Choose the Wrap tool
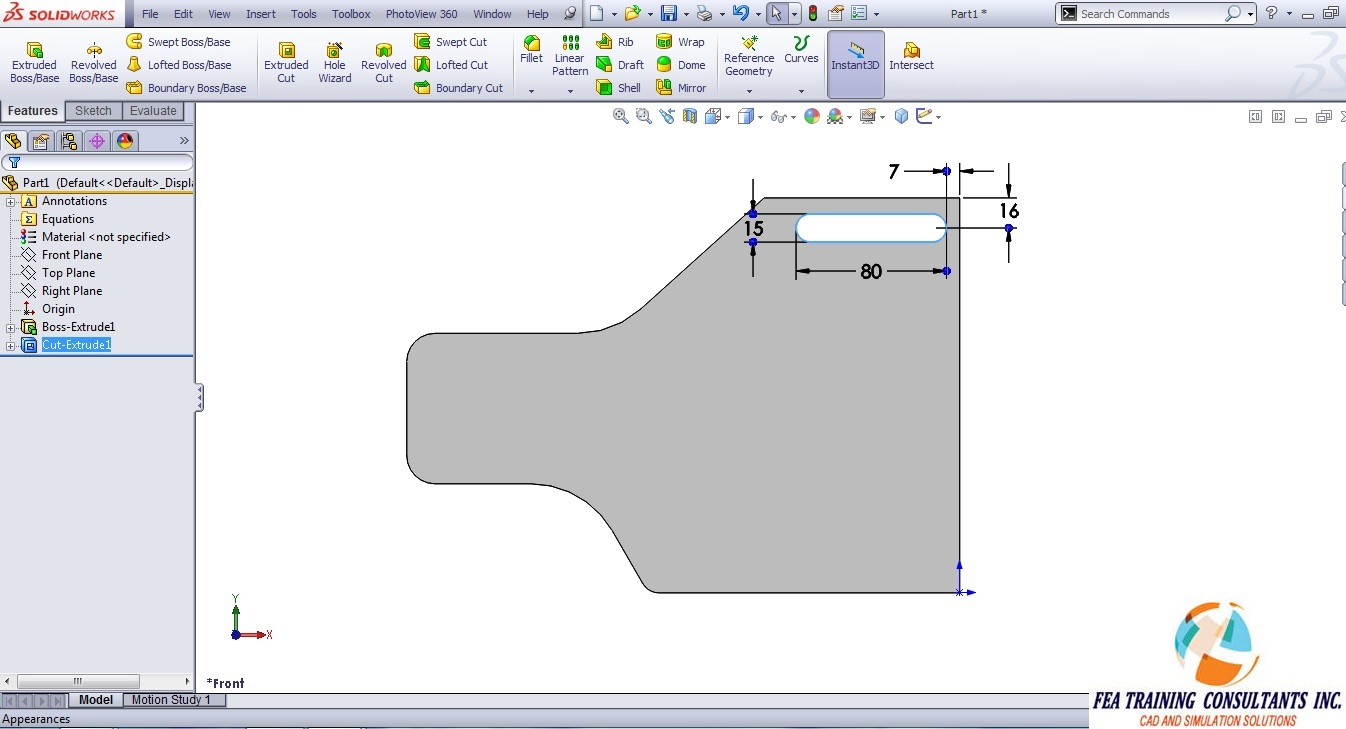This screenshot has height=729, width=1346. tap(680, 42)
